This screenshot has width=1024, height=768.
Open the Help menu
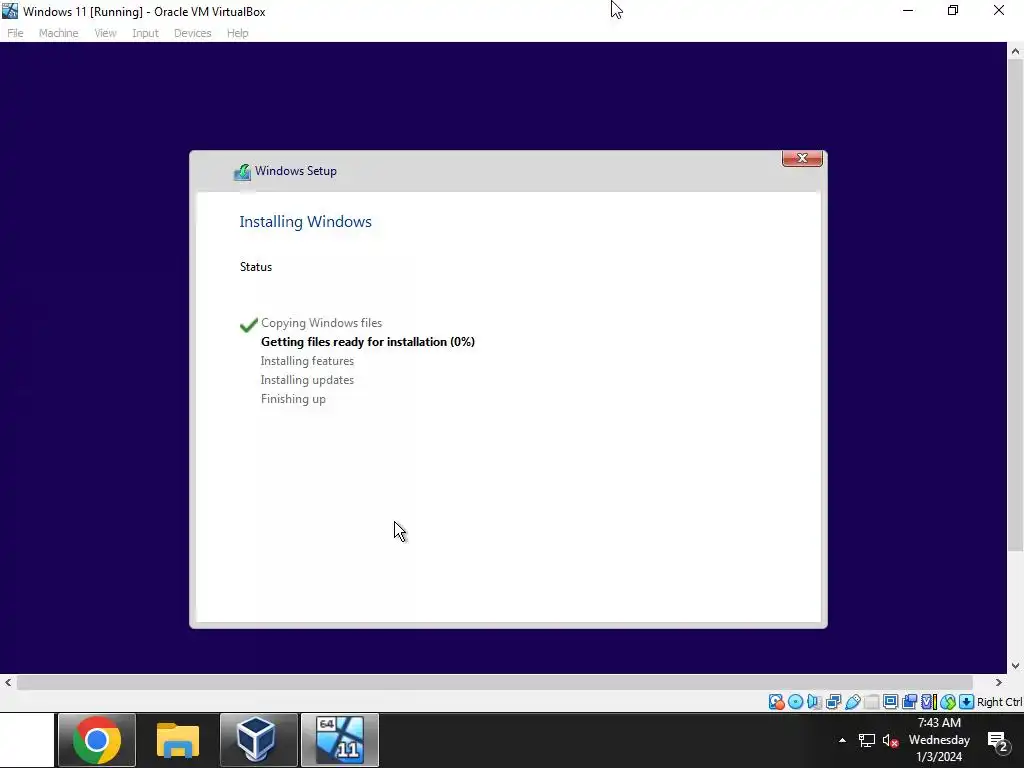point(238,33)
